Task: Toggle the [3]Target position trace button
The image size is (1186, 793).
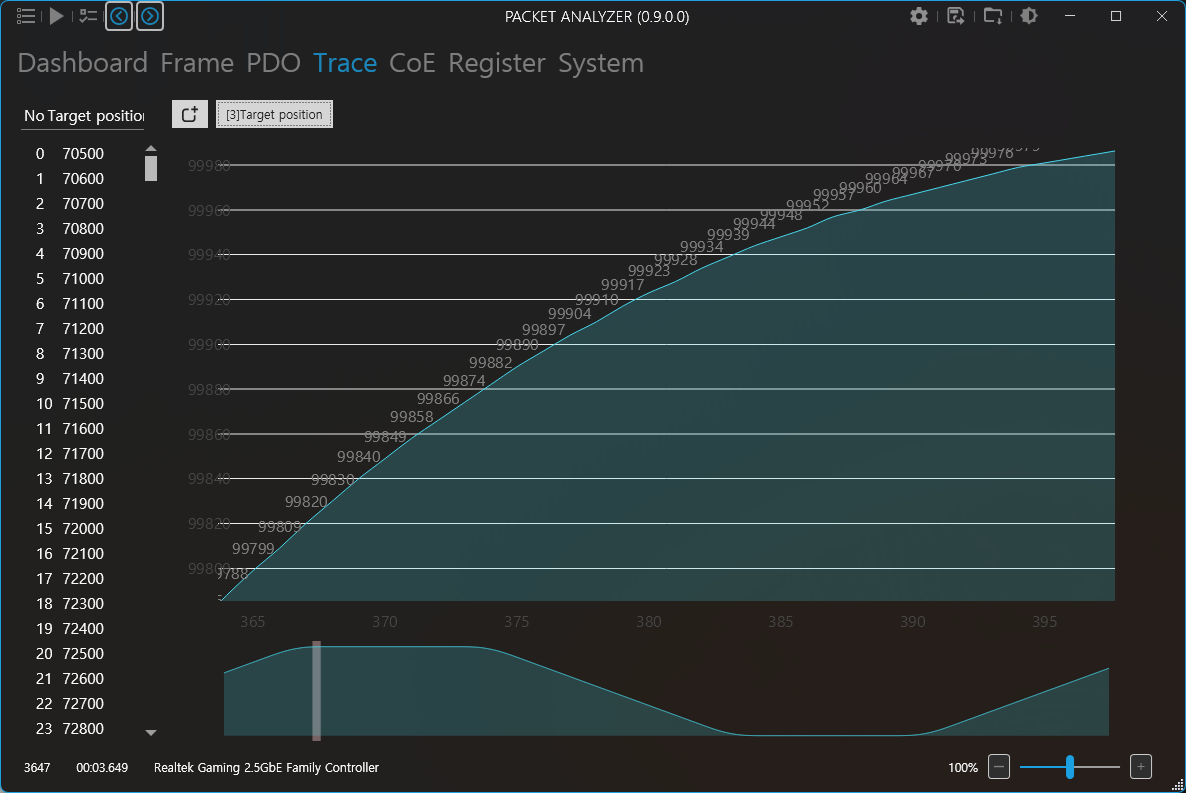Action: coord(274,114)
